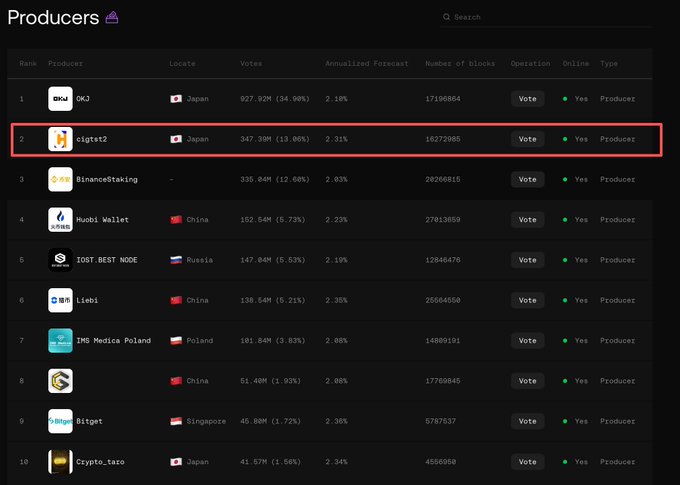
Task: Click the Singapore flag in Bitget row
Action: [176, 421]
